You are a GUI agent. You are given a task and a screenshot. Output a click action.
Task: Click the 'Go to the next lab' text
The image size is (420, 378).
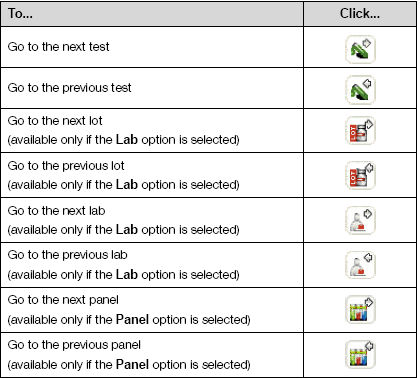tap(56, 211)
